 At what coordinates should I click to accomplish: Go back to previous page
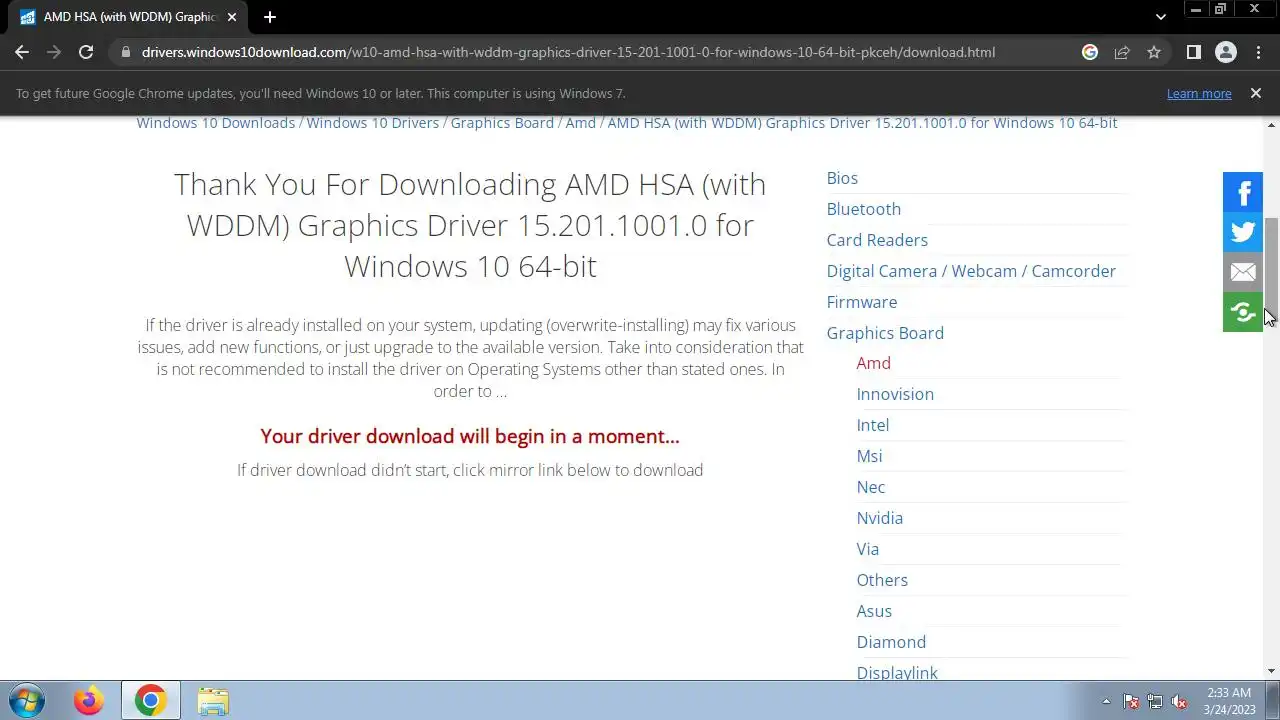coord(22,52)
